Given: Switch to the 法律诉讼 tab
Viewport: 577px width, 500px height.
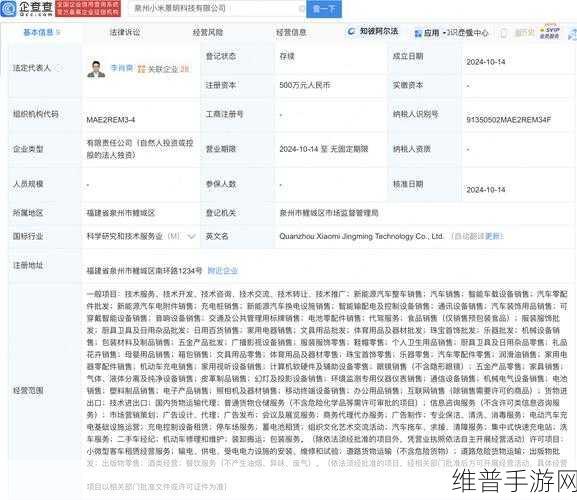Looking at the screenshot, I should coord(125,32).
